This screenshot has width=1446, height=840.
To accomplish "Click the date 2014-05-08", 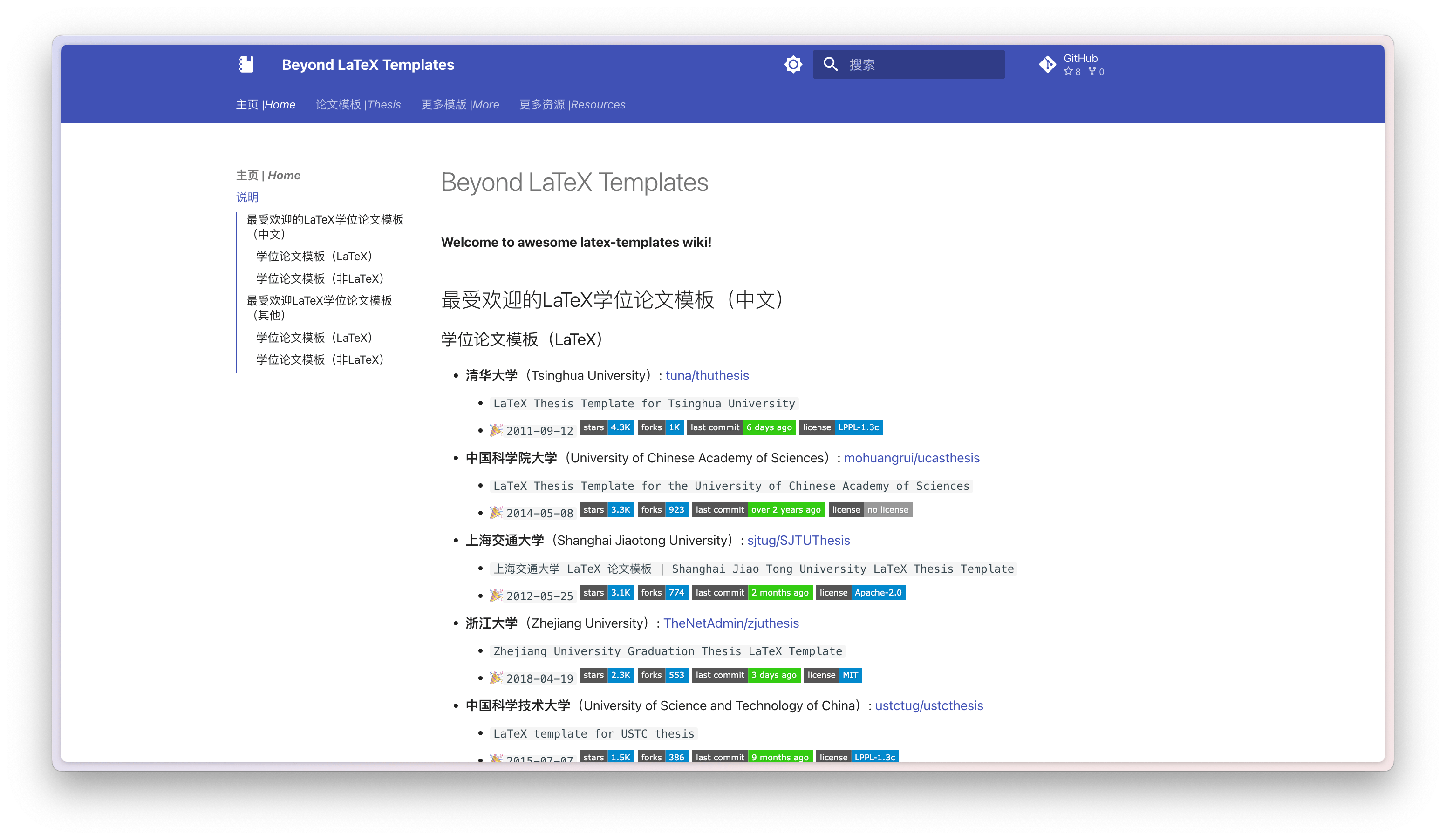I will (x=539, y=513).
